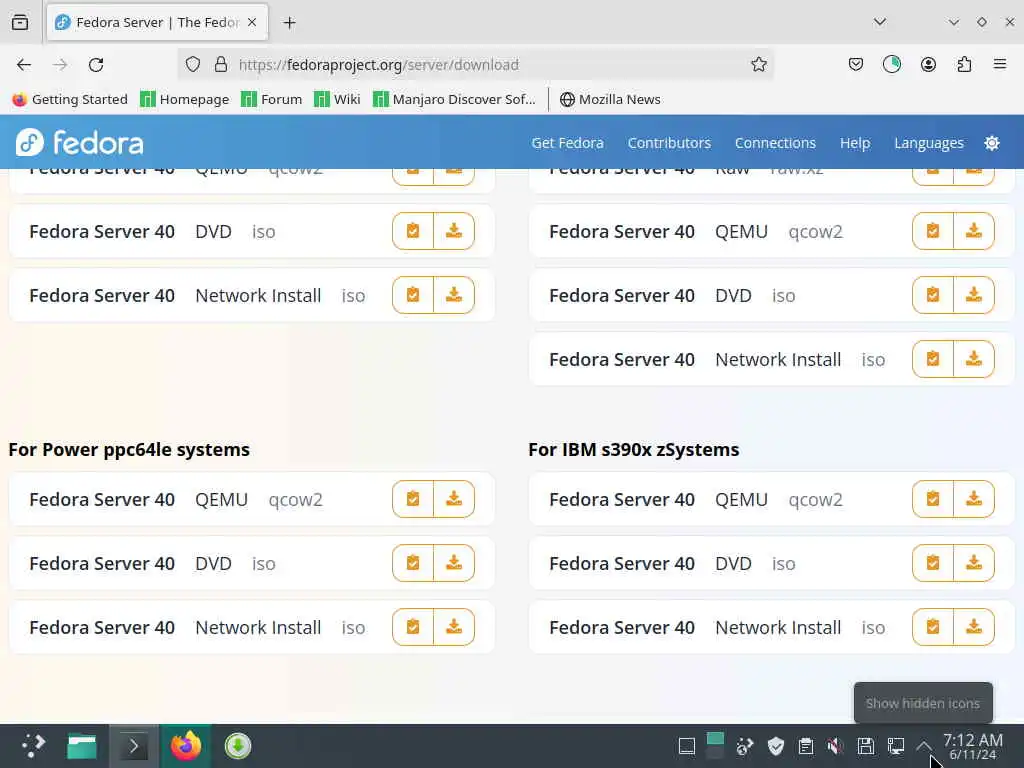Open checksum for ppc64le DVD iso
Screen dimensions: 1024x768
pyautogui.click(x=413, y=563)
